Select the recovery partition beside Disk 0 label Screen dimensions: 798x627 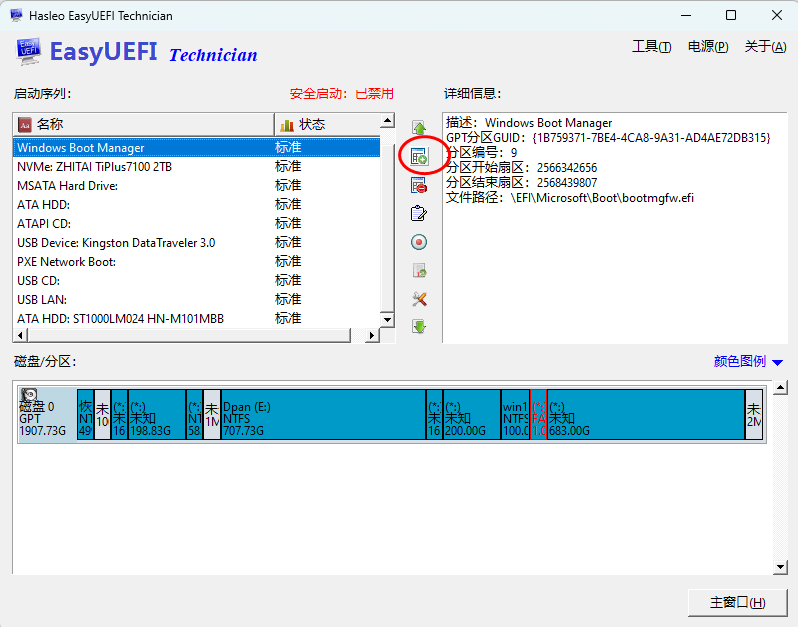pyautogui.click(x=85, y=414)
